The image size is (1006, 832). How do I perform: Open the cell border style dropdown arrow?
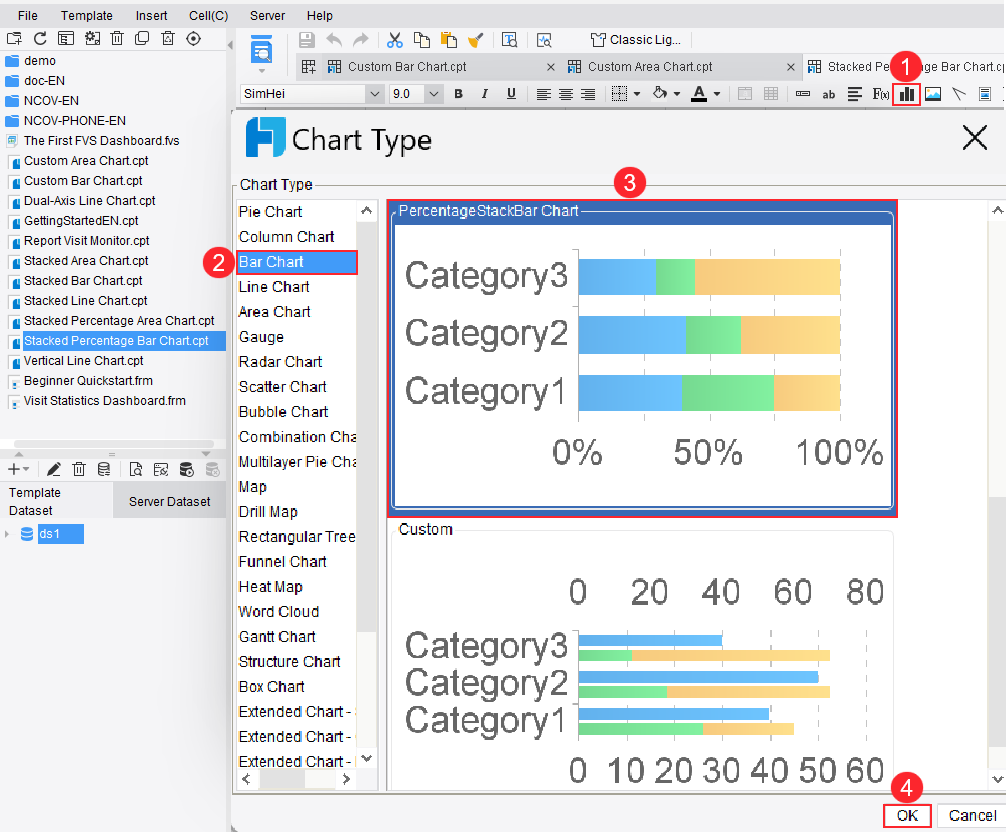(637, 94)
